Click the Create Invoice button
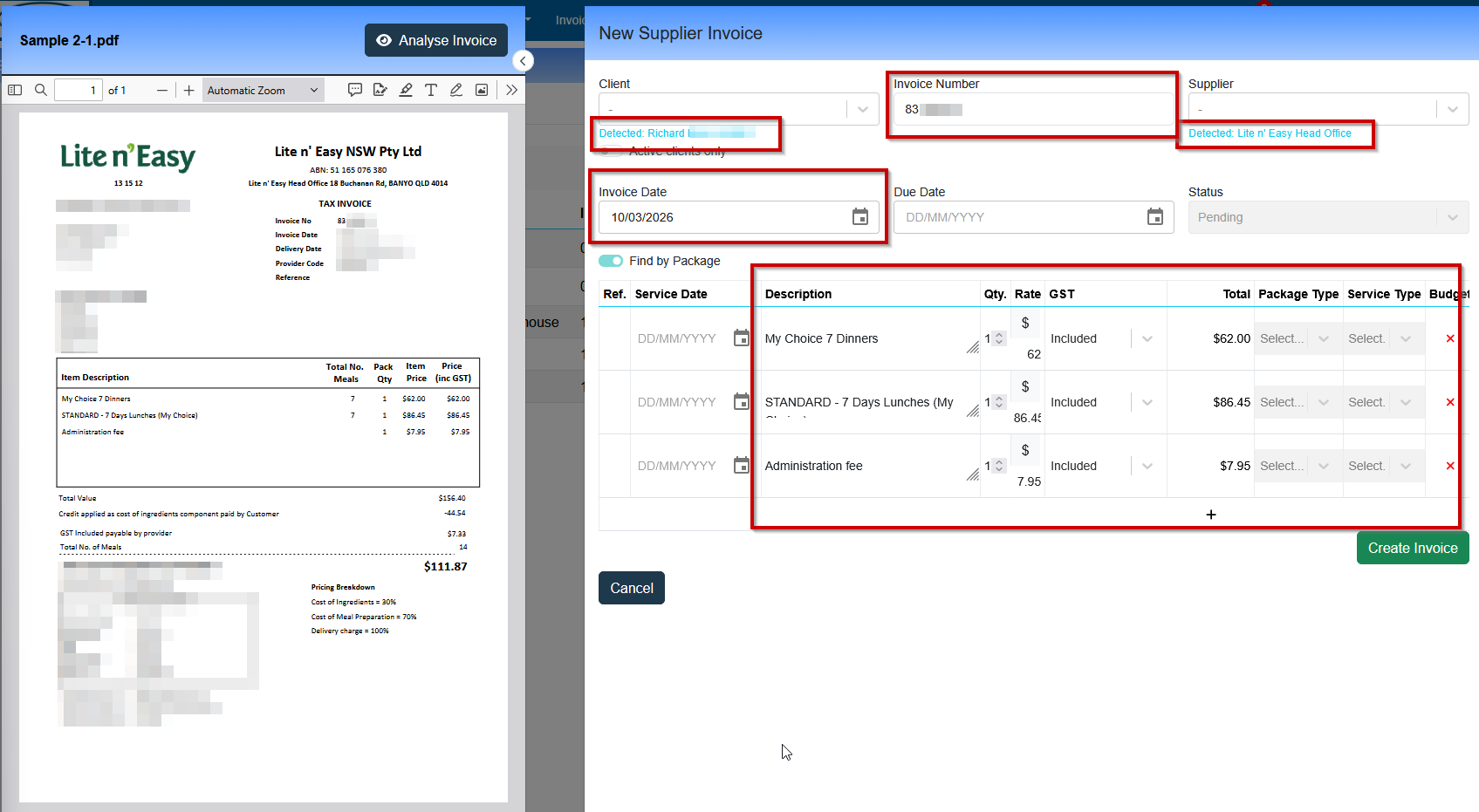 1413,548
